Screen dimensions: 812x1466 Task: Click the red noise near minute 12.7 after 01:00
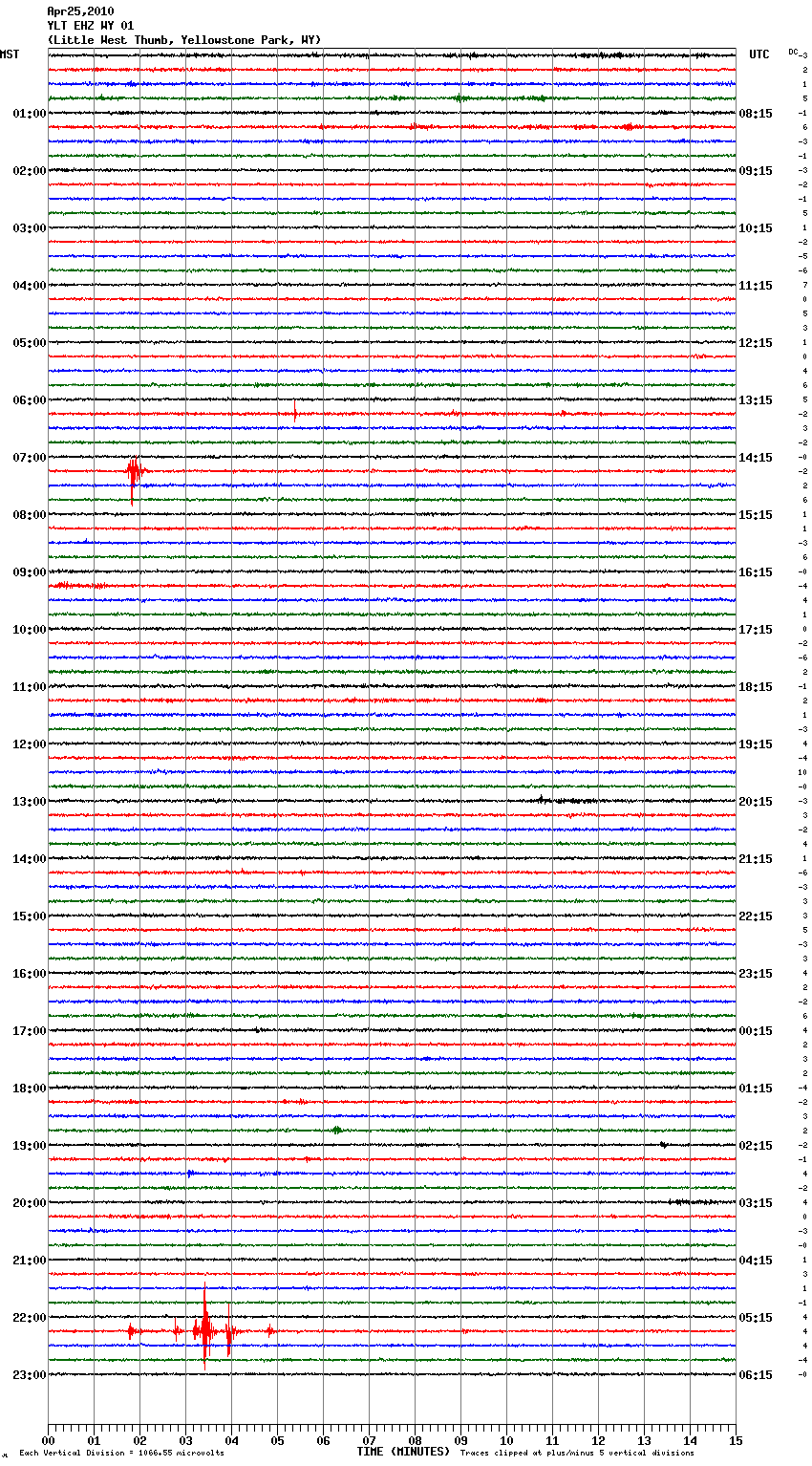tap(628, 126)
